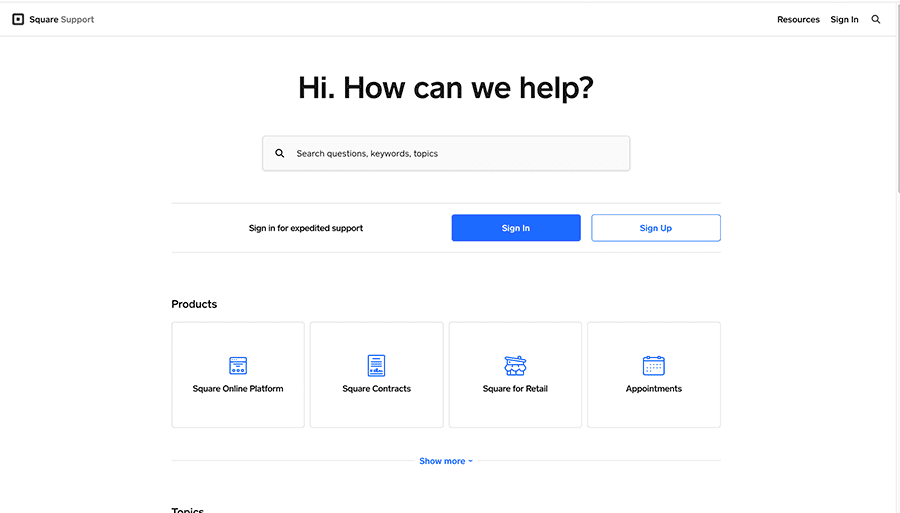Open the Appointments label
This screenshot has width=900, height=513.
(x=654, y=388)
